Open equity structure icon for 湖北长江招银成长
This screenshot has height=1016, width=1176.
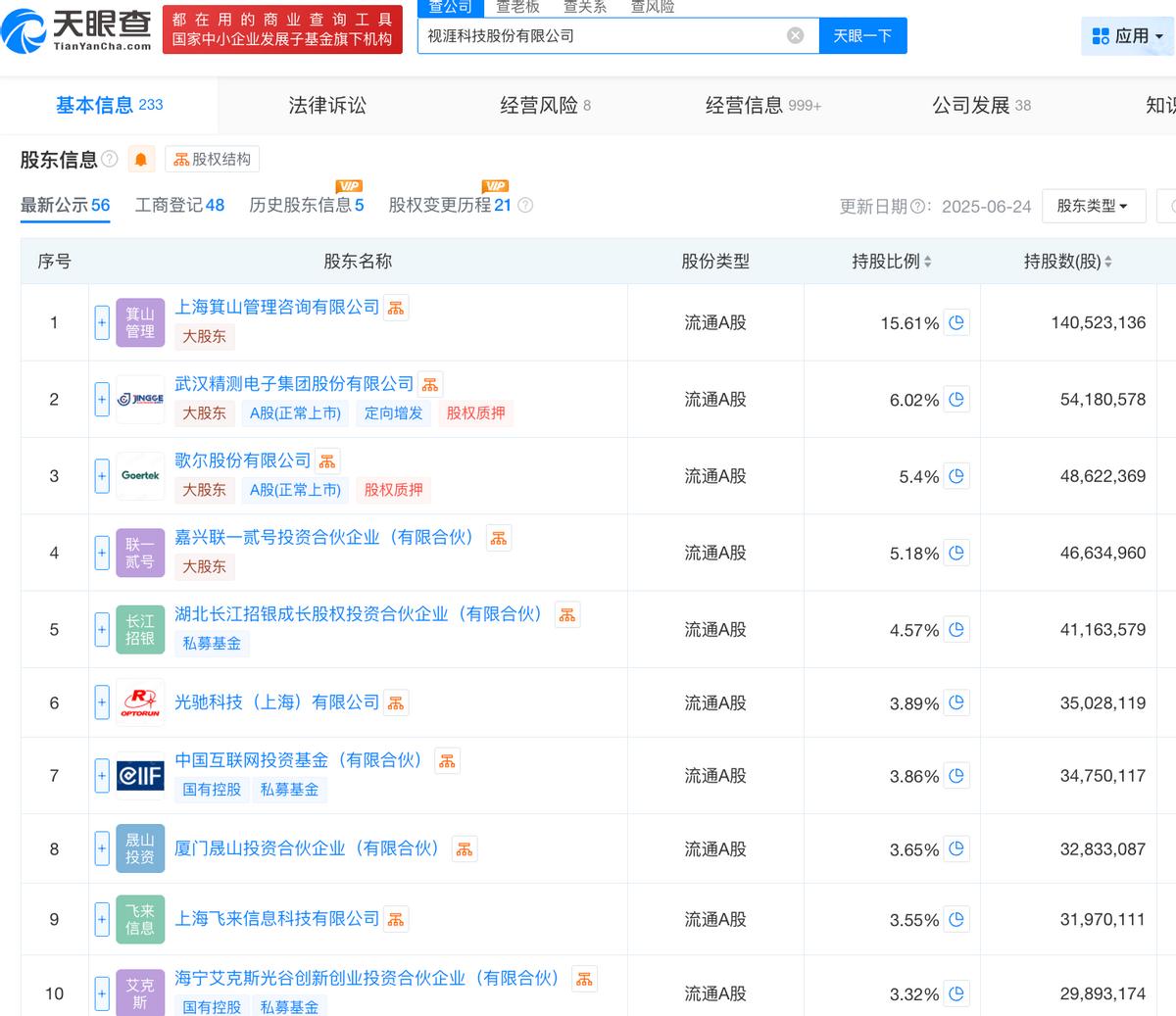tap(567, 614)
